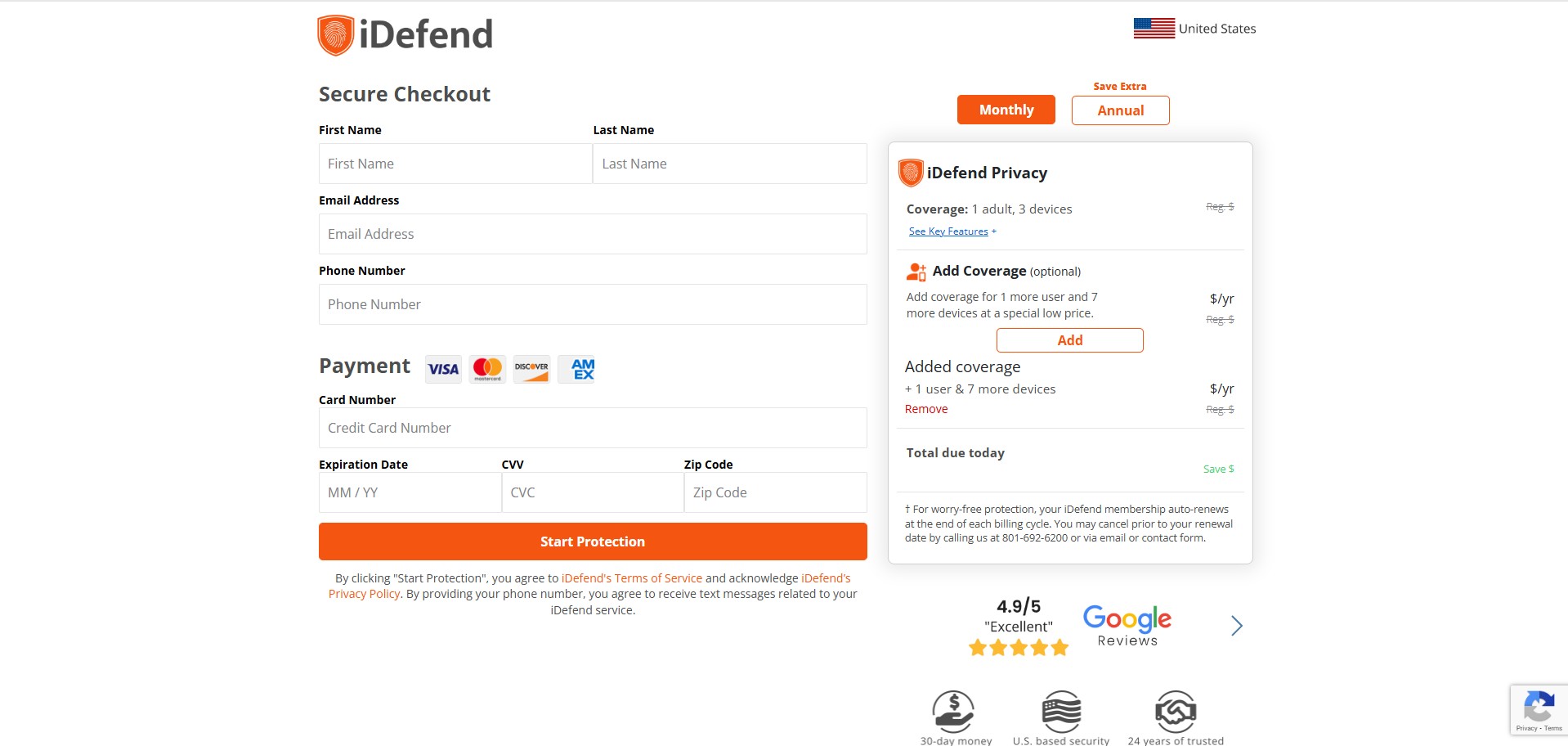Remove the added coverage
The height and width of the screenshot is (746, 1568).
[x=925, y=409]
